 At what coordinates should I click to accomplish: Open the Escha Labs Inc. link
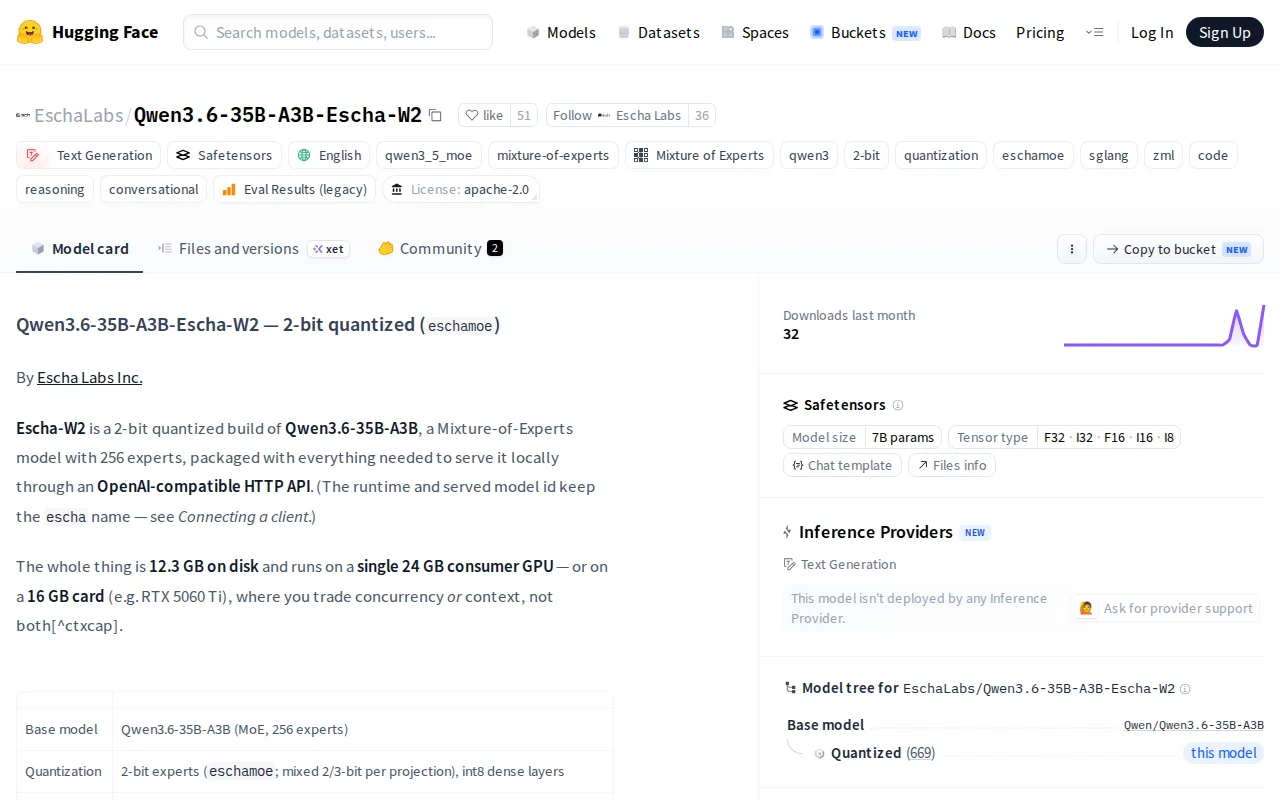[90, 377]
